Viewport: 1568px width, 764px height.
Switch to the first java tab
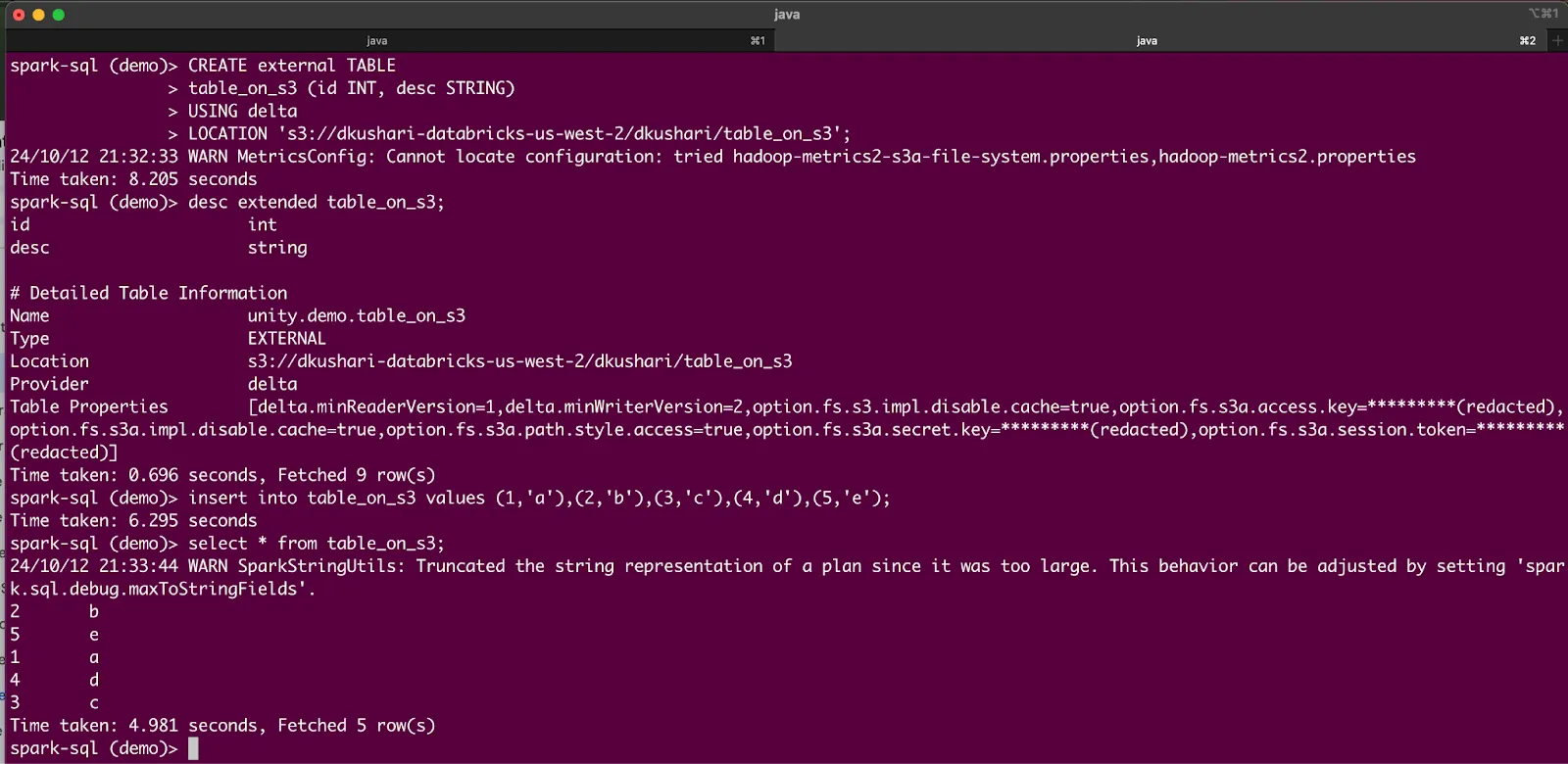click(x=377, y=40)
